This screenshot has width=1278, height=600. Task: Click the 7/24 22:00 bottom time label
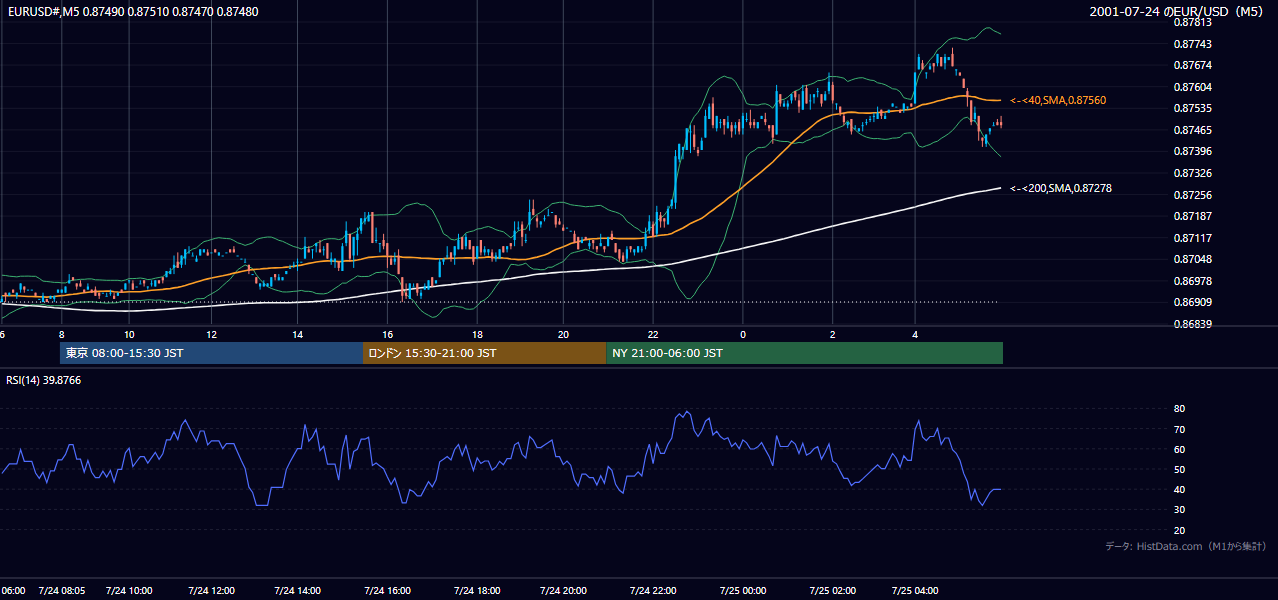click(653, 591)
